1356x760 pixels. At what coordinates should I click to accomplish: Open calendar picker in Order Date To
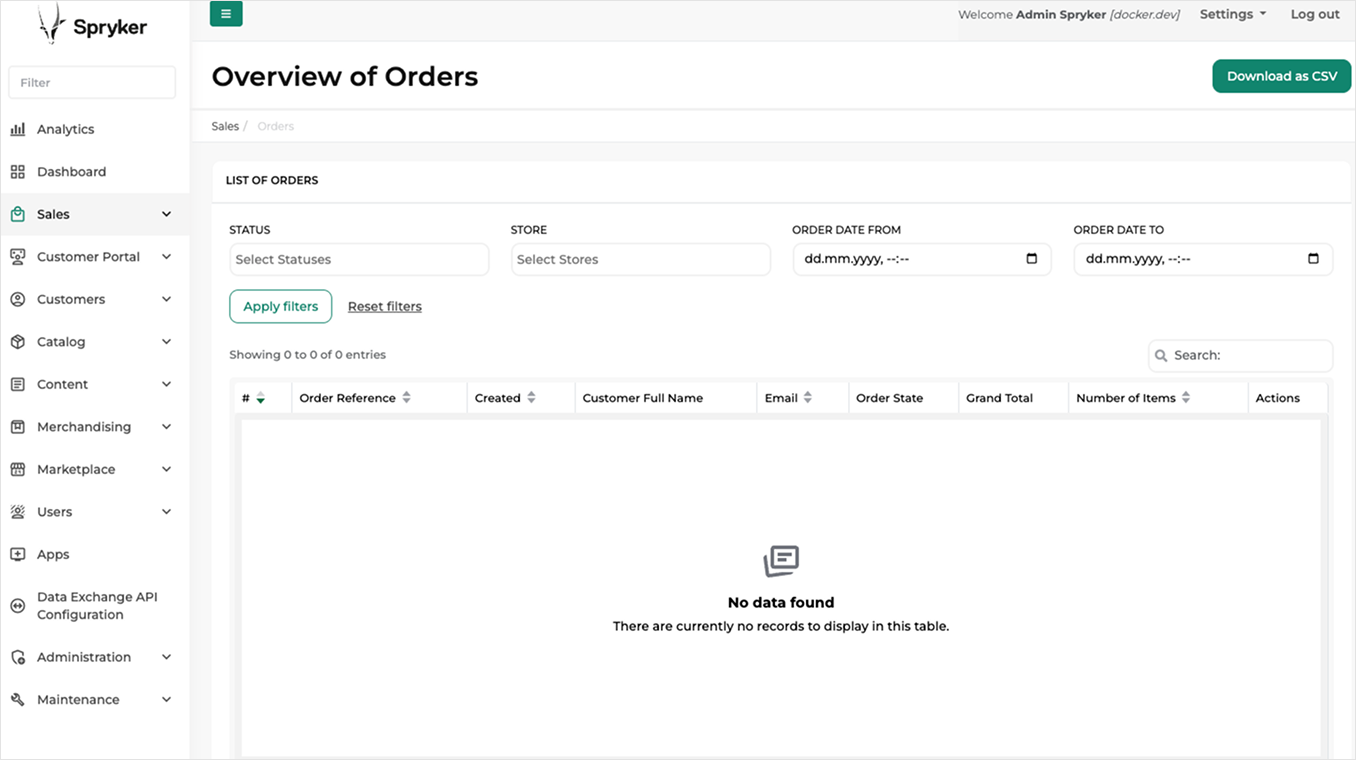1313,259
